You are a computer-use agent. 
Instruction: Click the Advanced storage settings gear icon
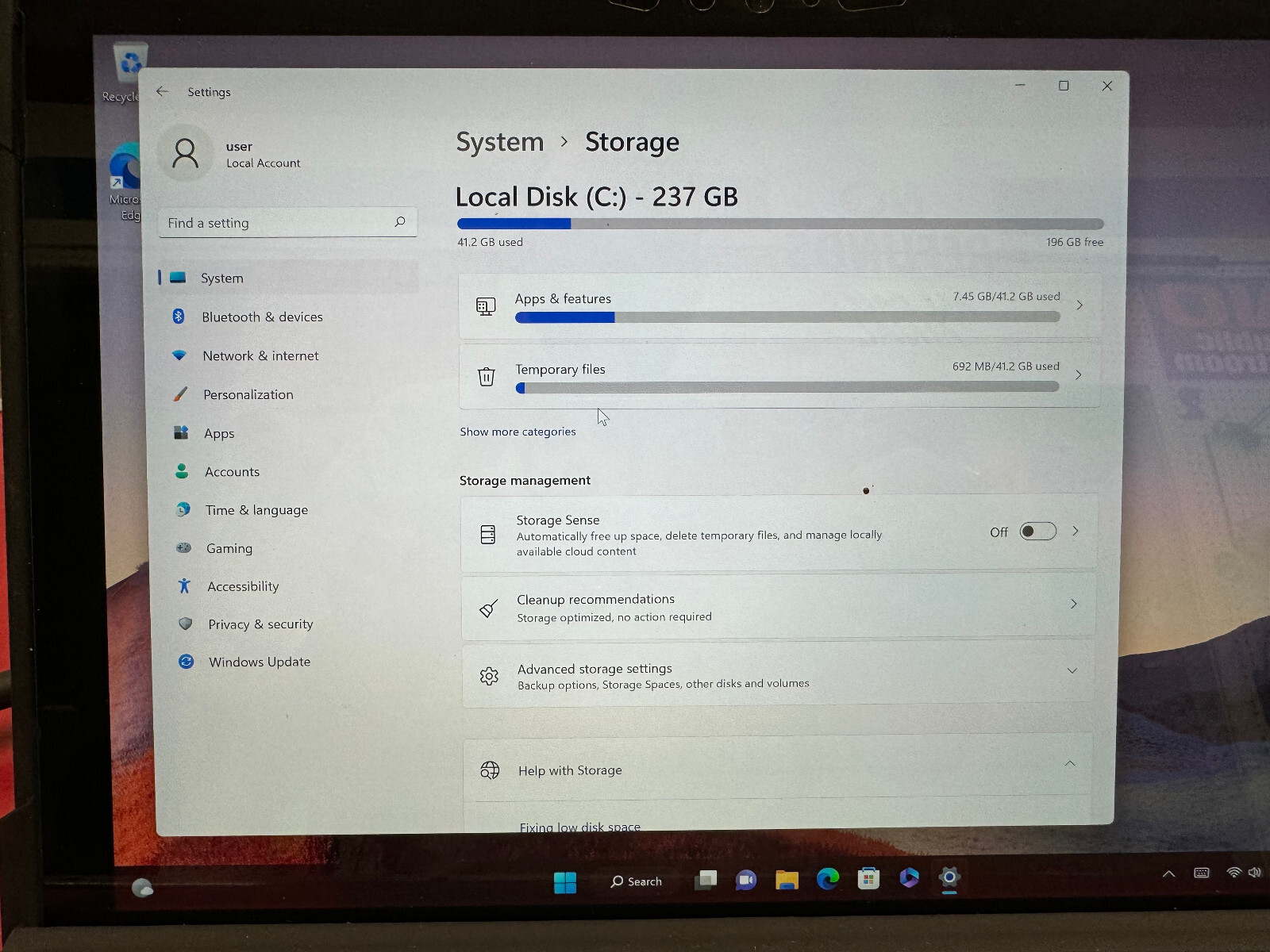click(489, 676)
